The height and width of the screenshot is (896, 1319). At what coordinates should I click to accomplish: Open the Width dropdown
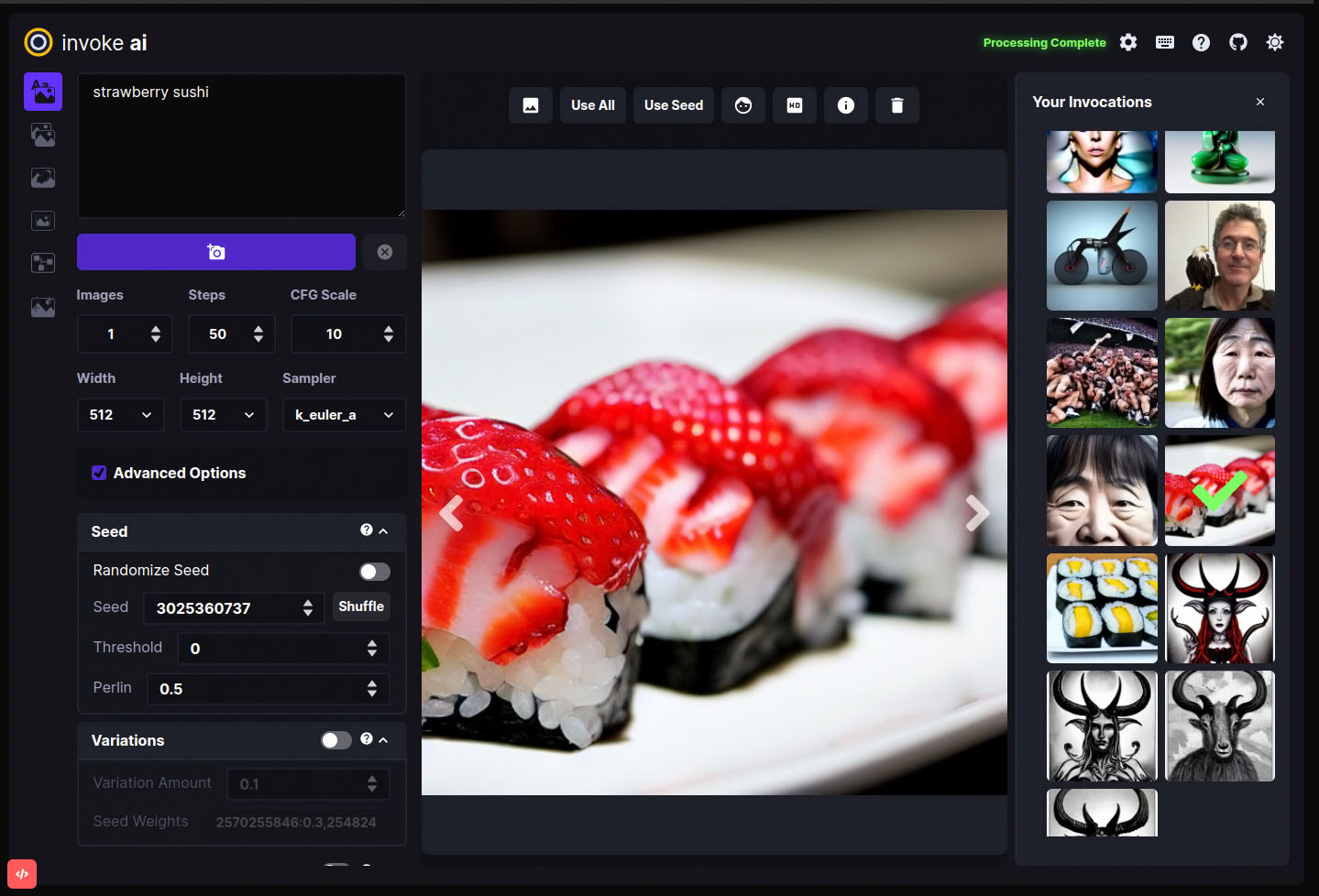click(121, 415)
